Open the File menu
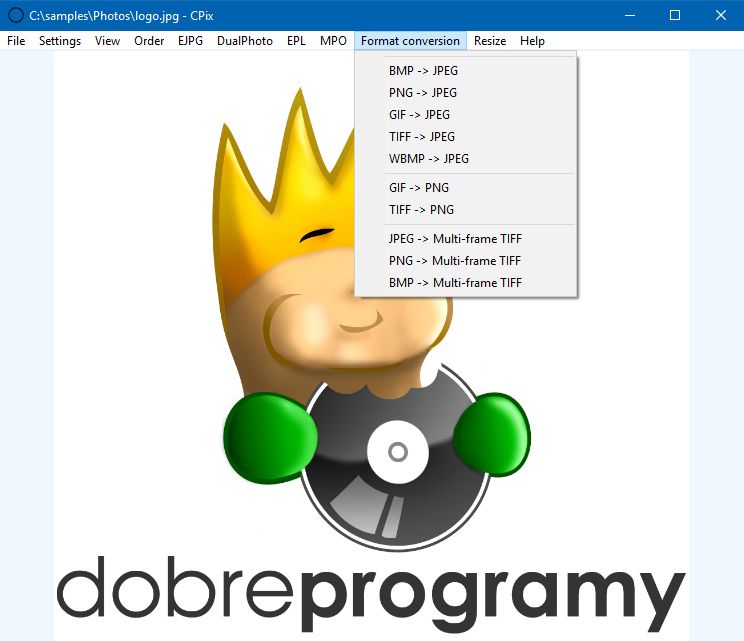Image resolution: width=744 pixels, height=641 pixels. pyautogui.click(x=16, y=41)
